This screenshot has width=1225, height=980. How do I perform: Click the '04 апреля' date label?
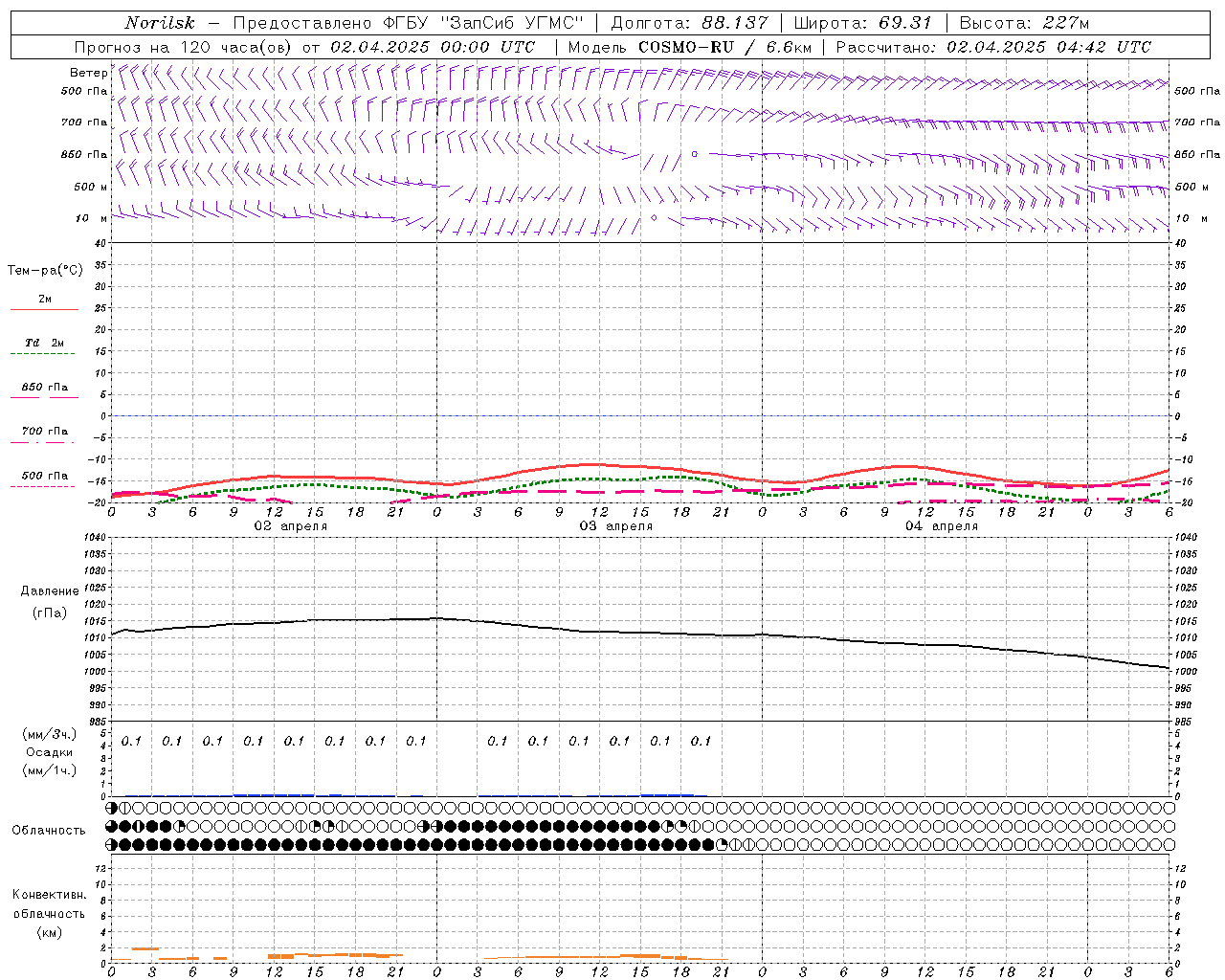pos(942,526)
